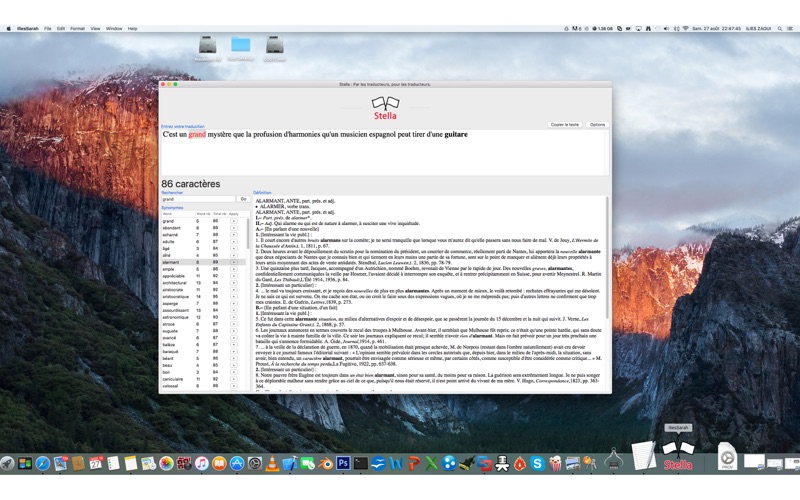Open System Preferences in the dock
The height and width of the screenshot is (500, 800).
(255, 463)
